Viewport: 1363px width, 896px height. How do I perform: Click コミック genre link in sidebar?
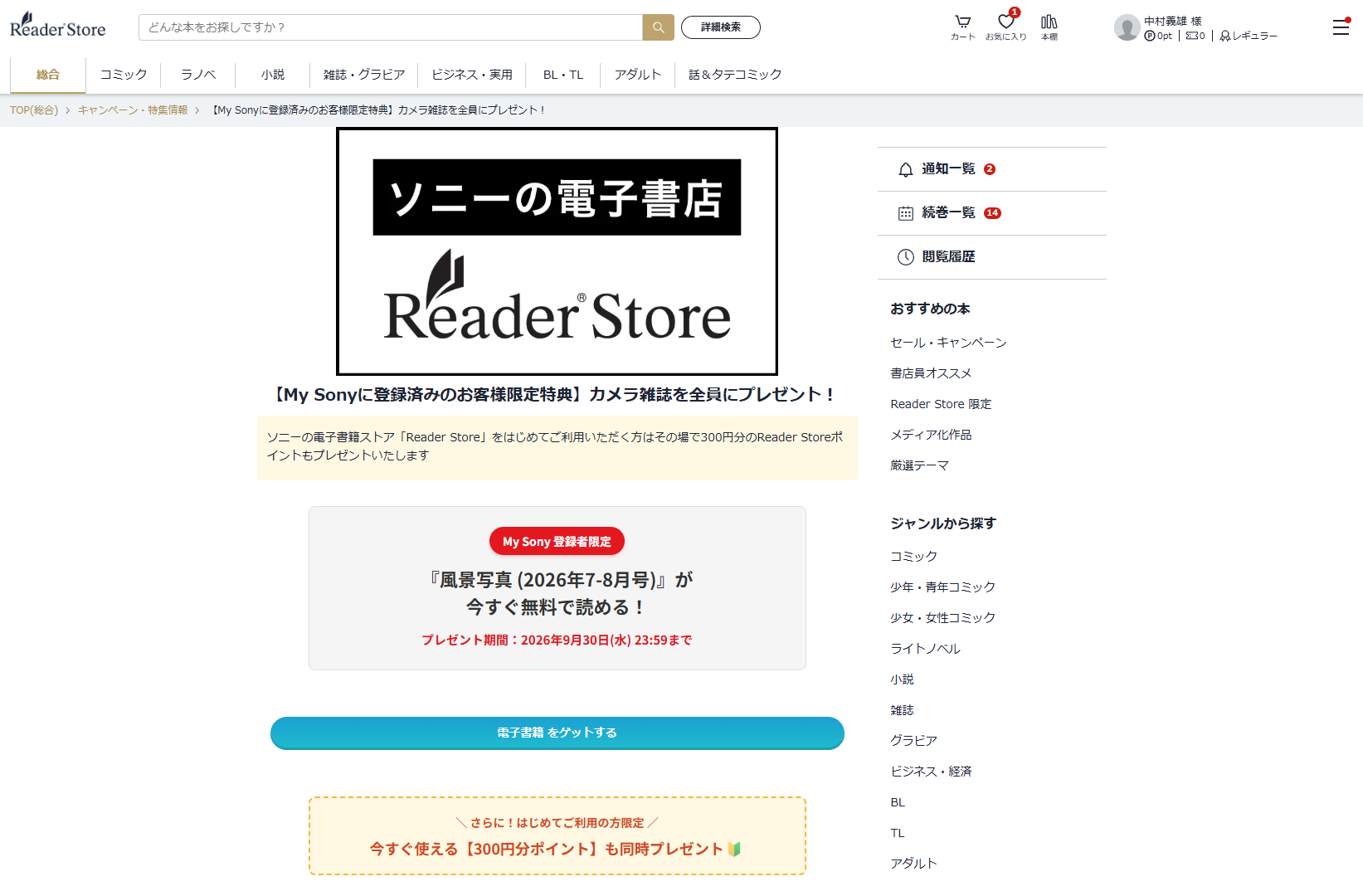point(913,557)
